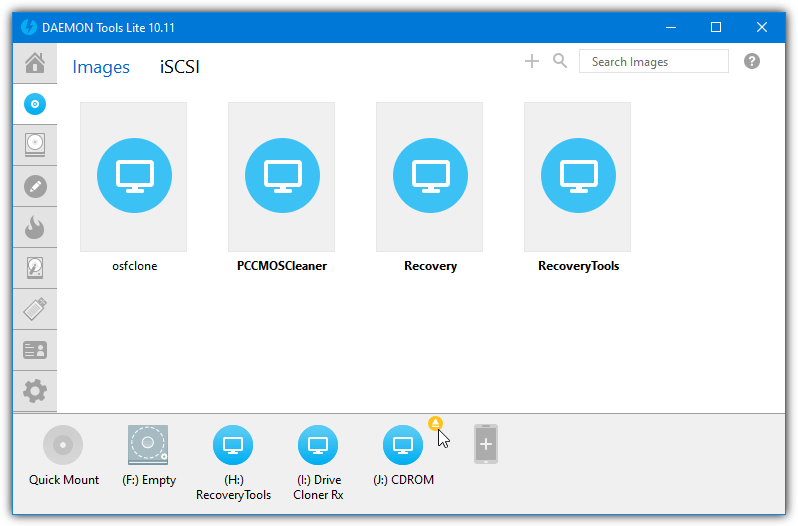Eject the (J:) CDROM with orange button
The width and height of the screenshot is (798, 526).
pyautogui.click(x=435, y=423)
